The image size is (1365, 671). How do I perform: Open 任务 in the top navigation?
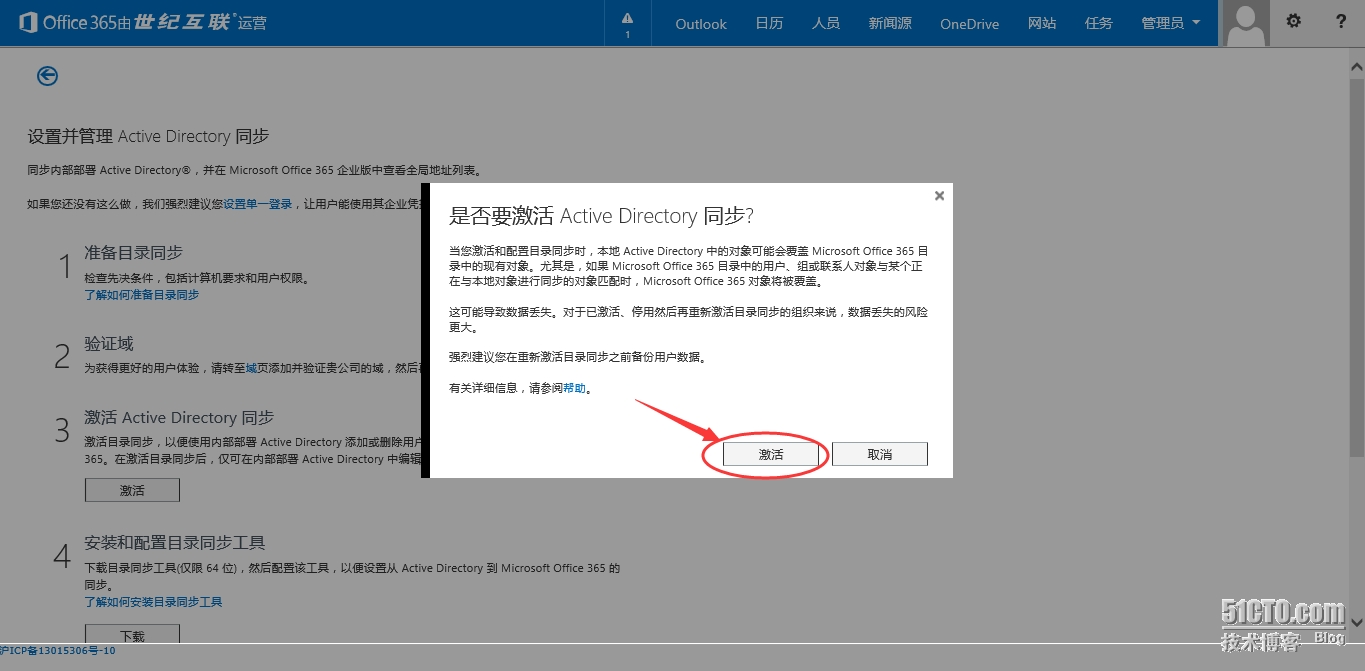coord(1098,23)
